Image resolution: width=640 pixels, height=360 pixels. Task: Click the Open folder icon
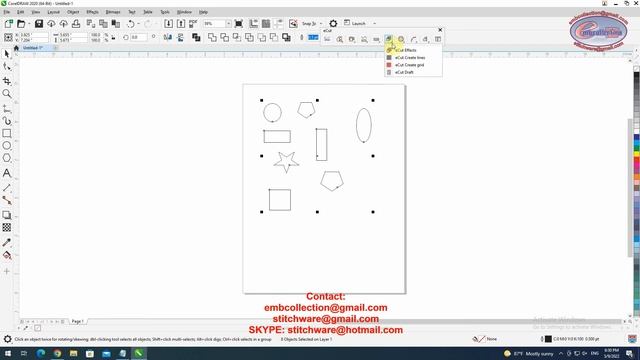(x=21, y=24)
